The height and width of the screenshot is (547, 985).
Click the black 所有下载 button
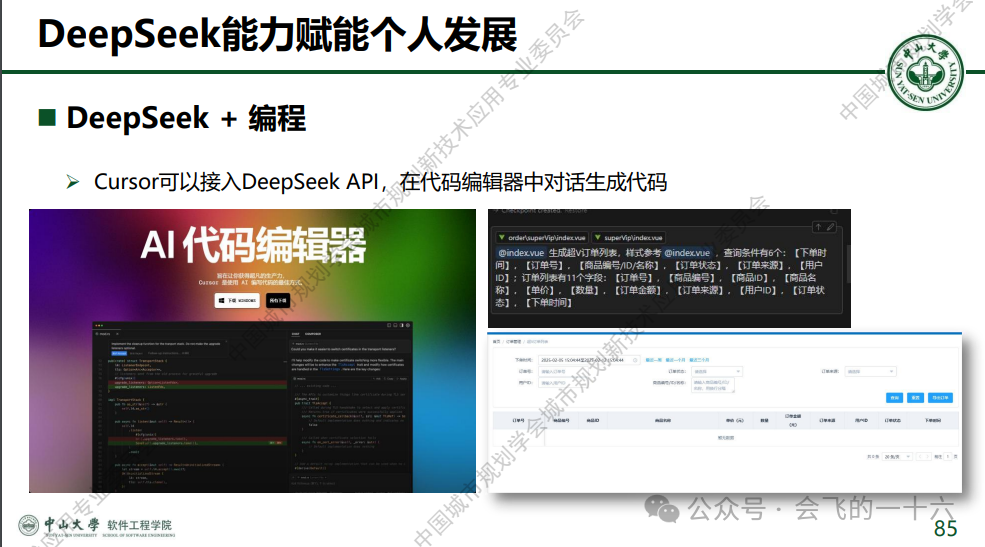(278, 301)
